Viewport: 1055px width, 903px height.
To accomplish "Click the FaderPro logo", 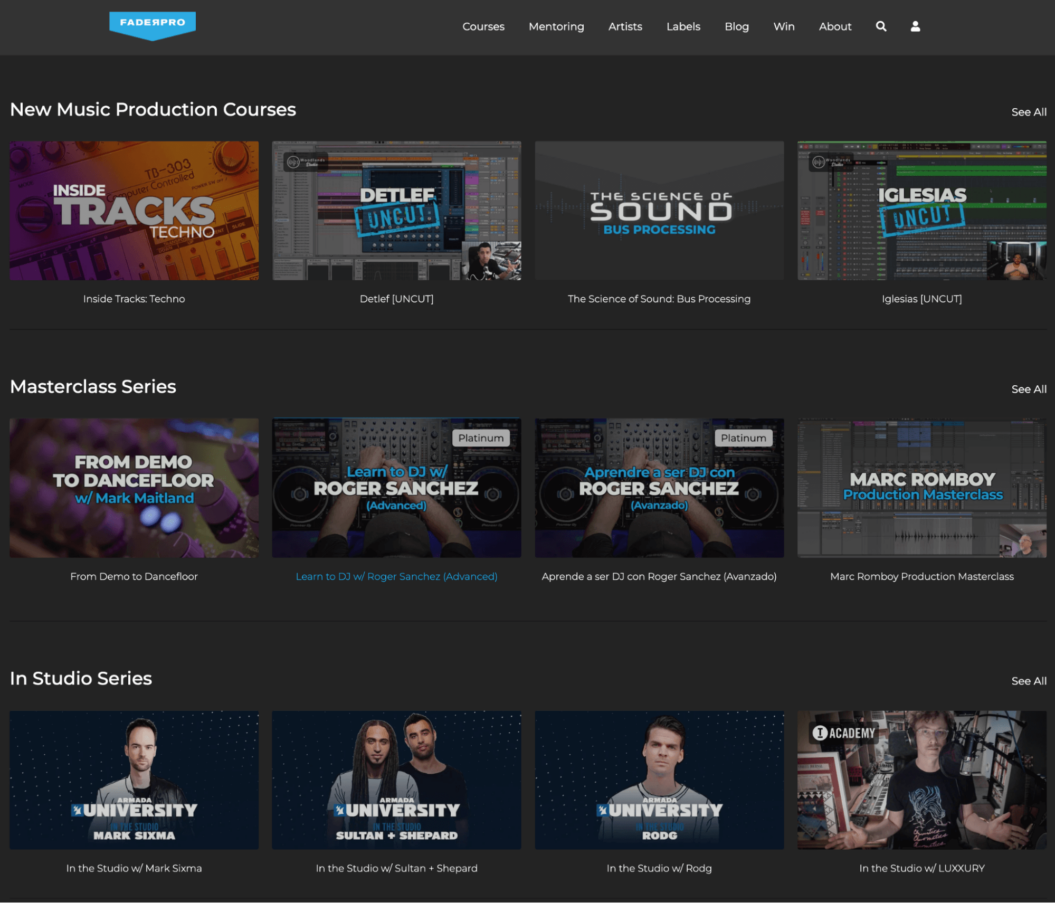I will click(x=153, y=26).
